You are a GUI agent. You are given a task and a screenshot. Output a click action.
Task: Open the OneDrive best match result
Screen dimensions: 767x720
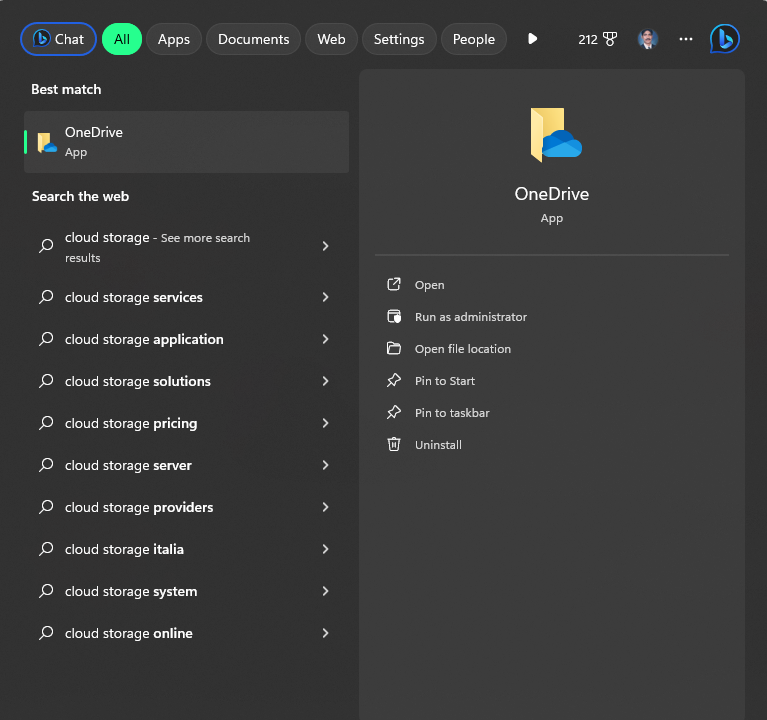[x=186, y=142]
